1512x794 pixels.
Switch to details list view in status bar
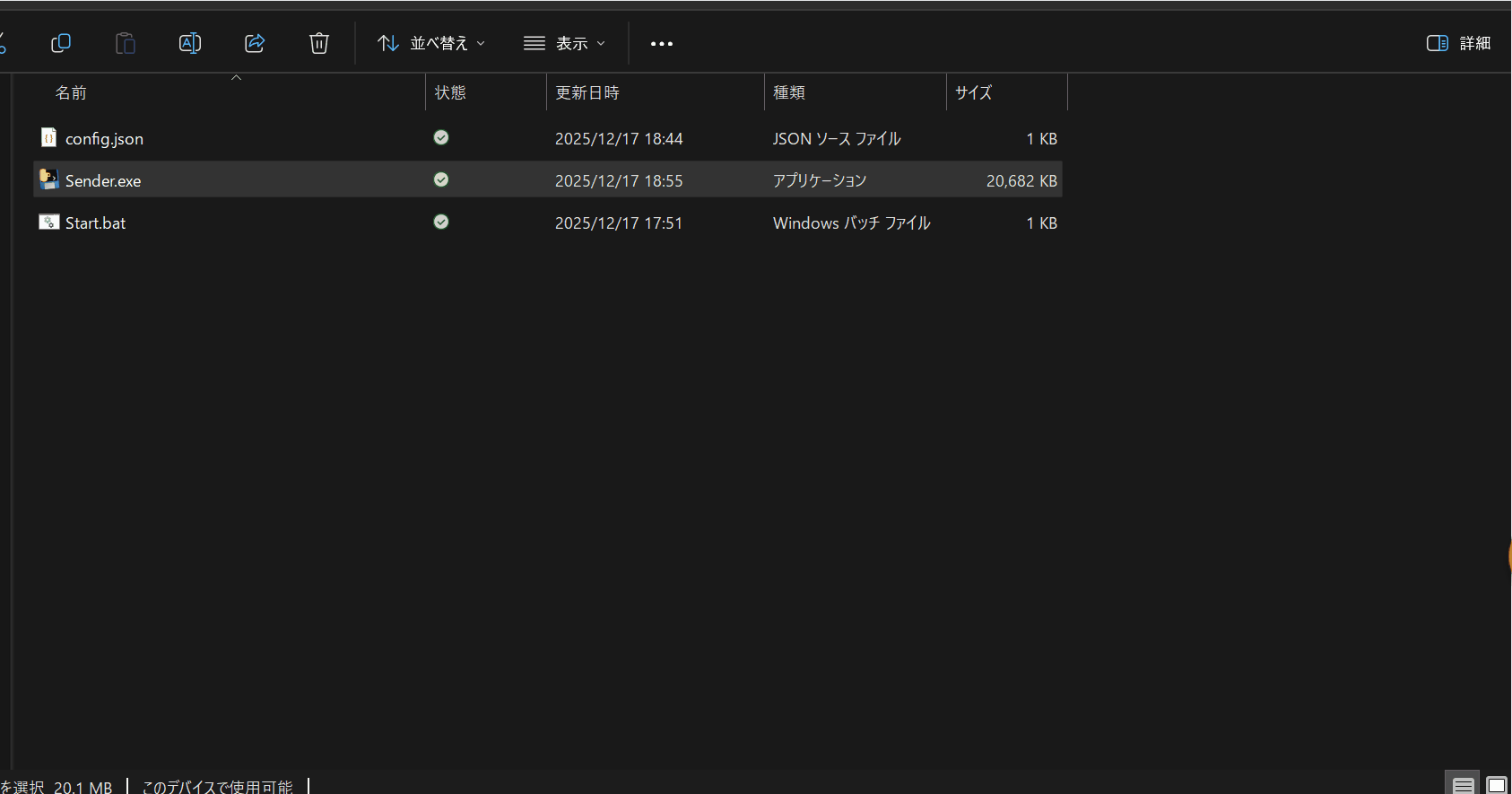pyautogui.click(x=1463, y=785)
